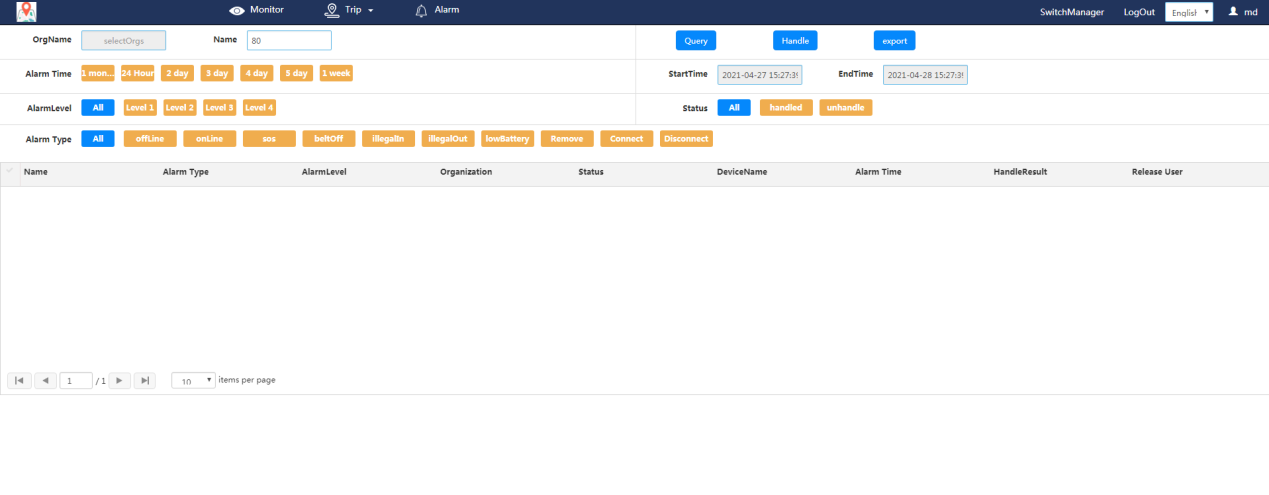Screen dimensions: 1269x495
Task: Click the Alarm bell icon
Action: pyautogui.click(x=421, y=10)
